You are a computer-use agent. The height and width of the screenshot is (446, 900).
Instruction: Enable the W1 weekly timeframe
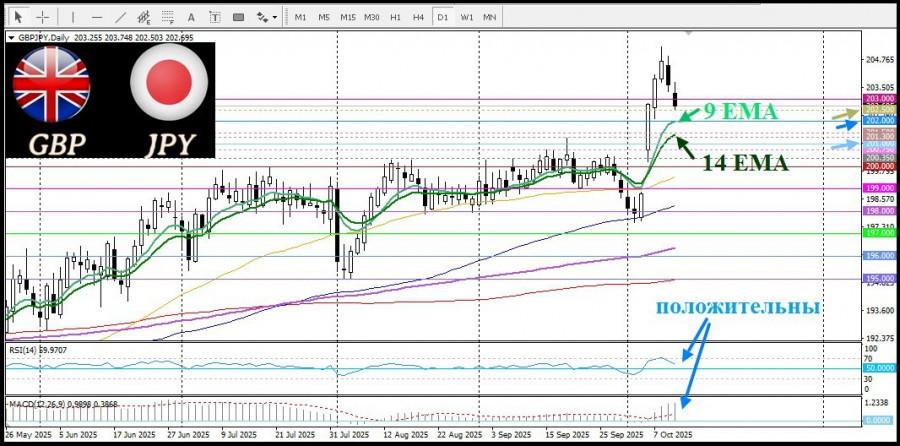click(467, 17)
